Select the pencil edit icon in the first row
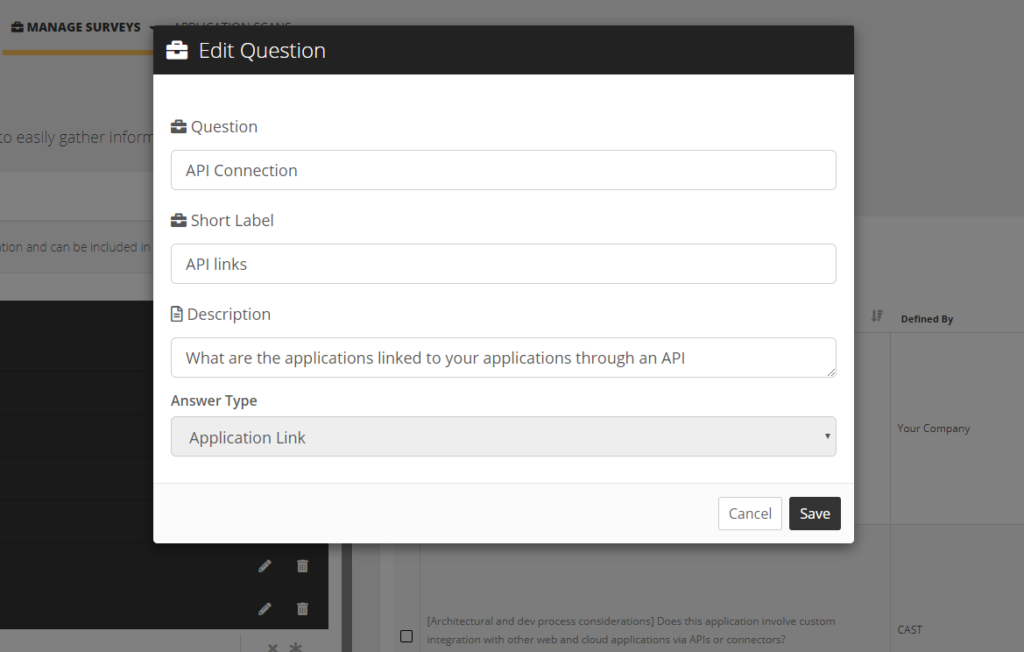1024x652 pixels. (264, 565)
